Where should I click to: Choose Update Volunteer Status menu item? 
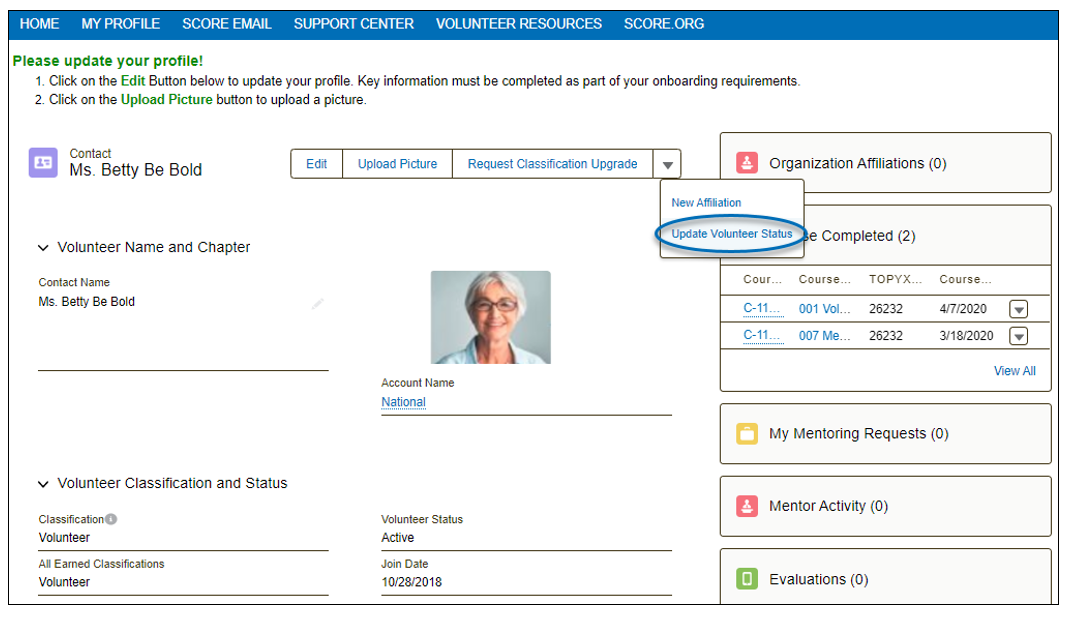coord(732,234)
